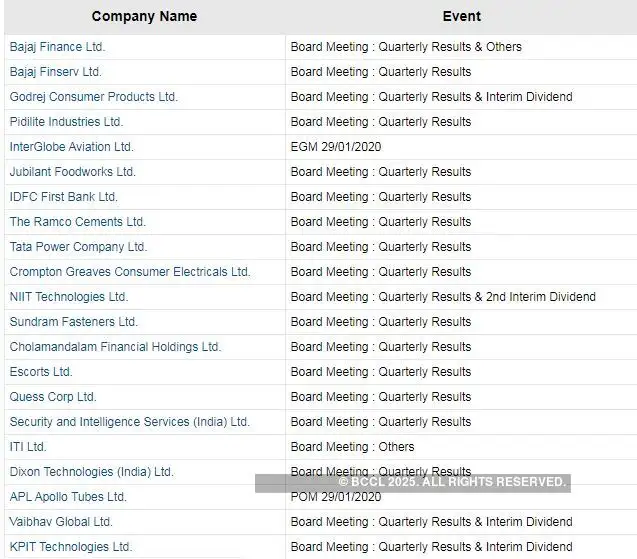Open the IDFC First Bank Ltd. link

coord(63,197)
